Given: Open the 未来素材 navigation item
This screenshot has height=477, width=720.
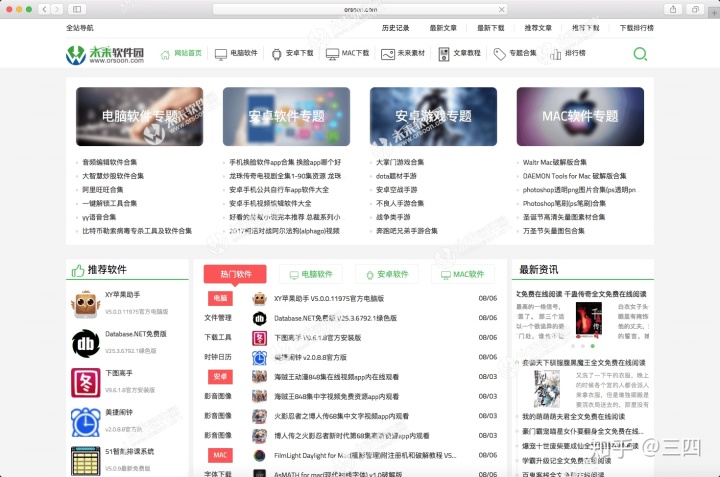Looking at the screenshot, I should 403,54.
